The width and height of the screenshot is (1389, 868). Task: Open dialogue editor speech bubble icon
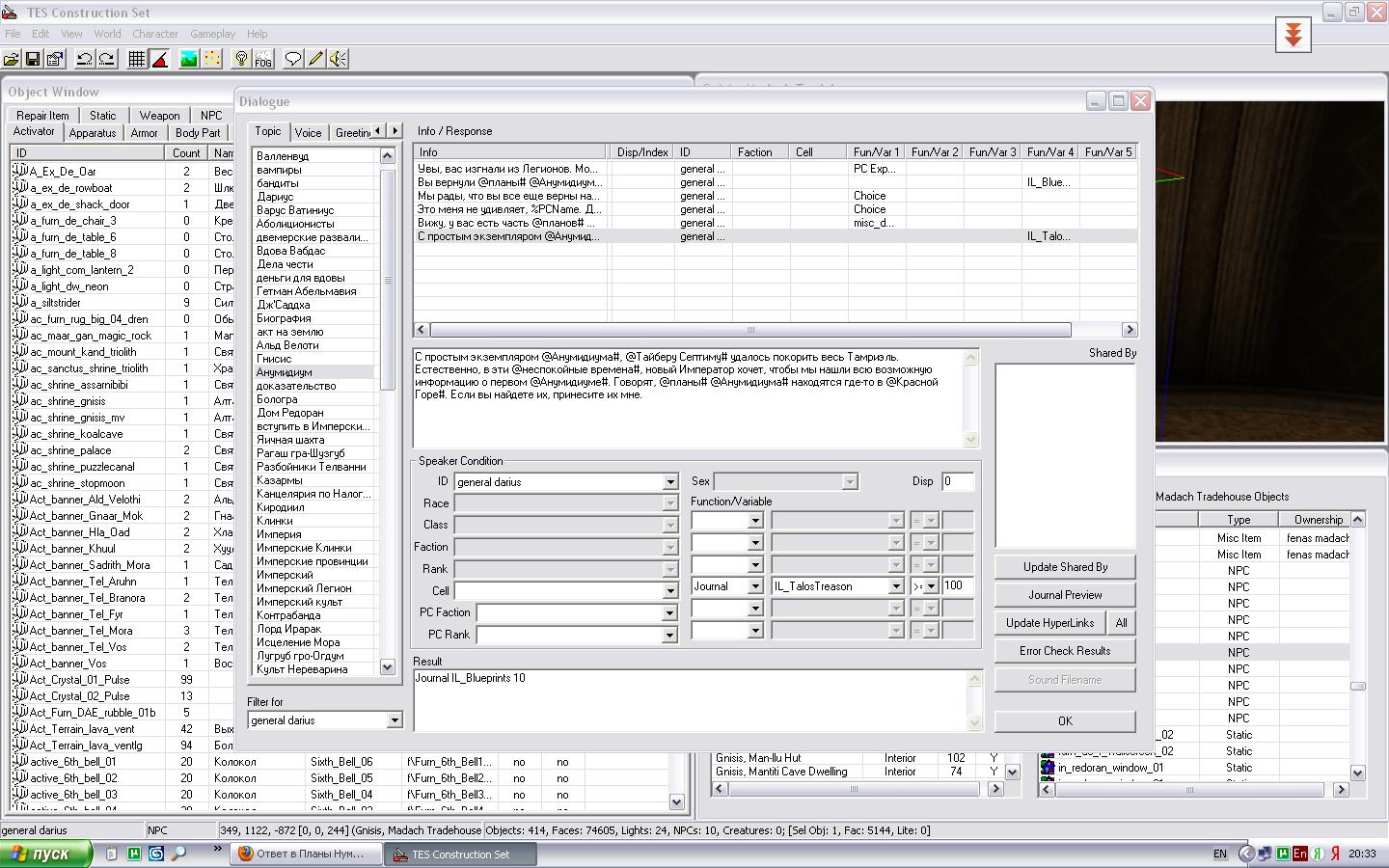click(293, 59)
